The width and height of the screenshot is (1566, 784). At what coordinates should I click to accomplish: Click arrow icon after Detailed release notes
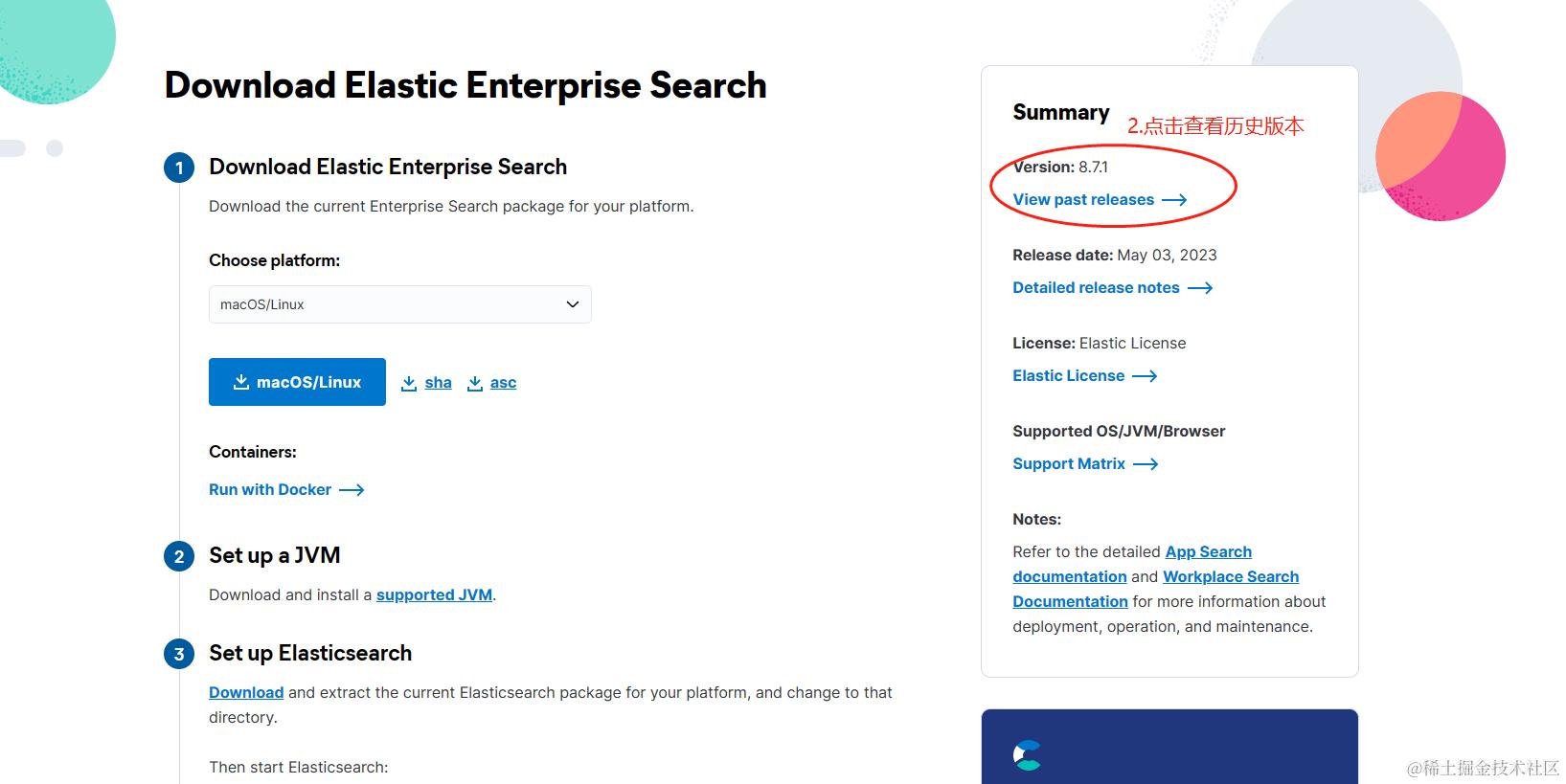coord(1200,288)
